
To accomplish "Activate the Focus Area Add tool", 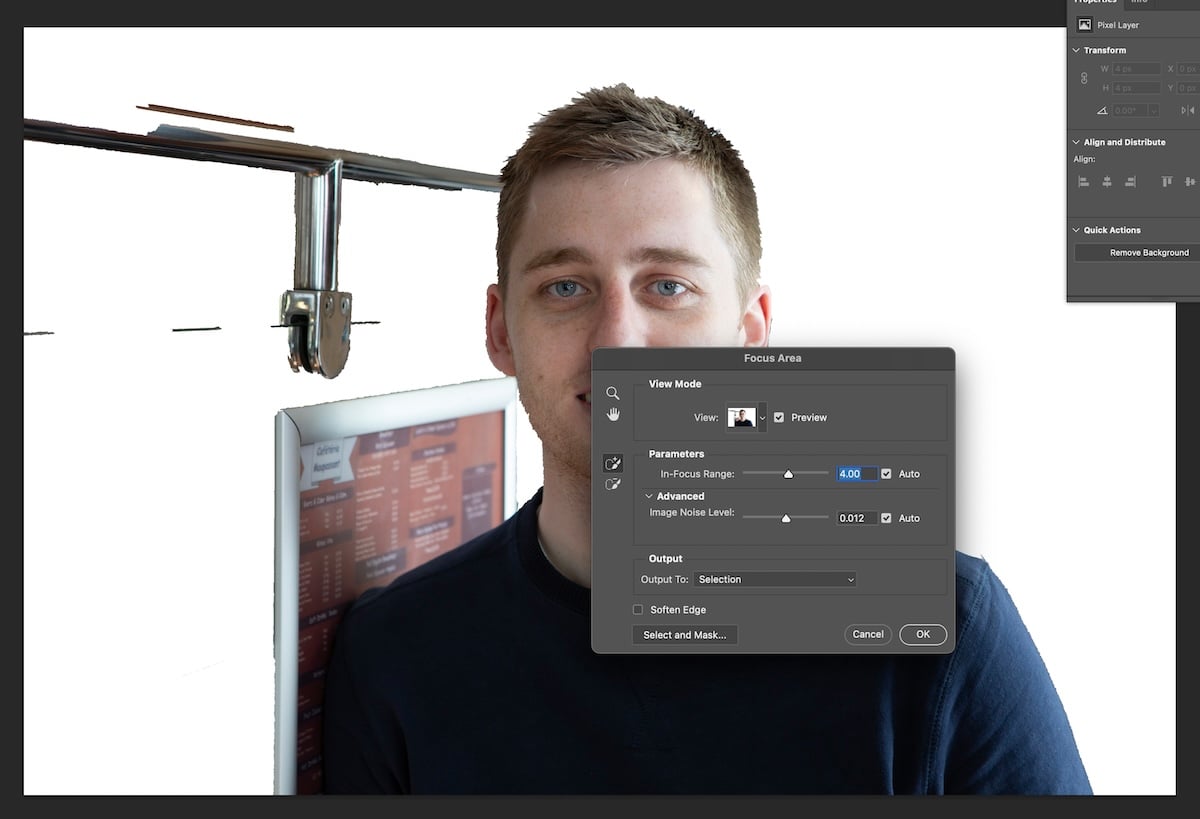I will pos(612,463).
